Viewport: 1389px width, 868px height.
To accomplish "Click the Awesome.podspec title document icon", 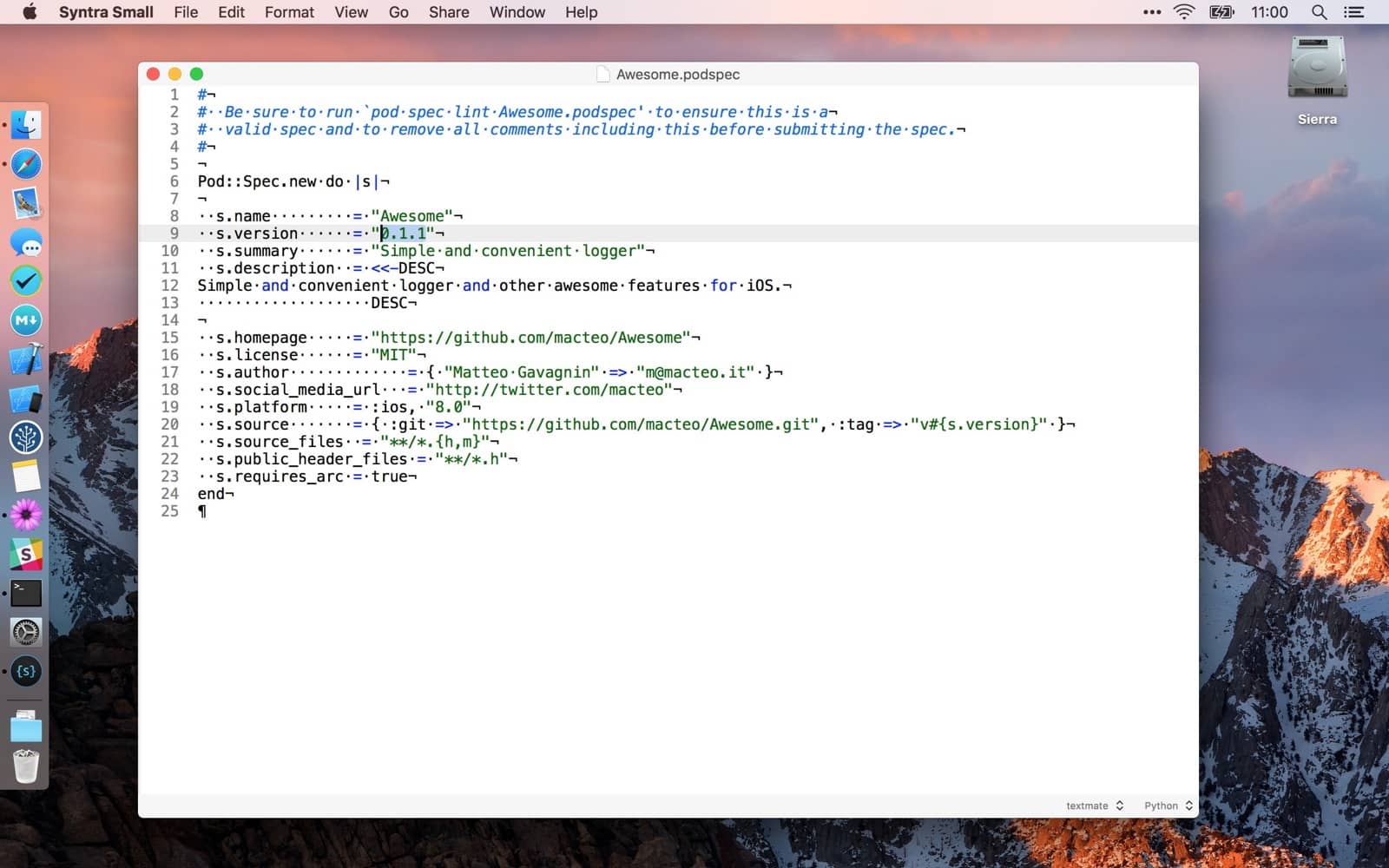I will click(603, 75).
